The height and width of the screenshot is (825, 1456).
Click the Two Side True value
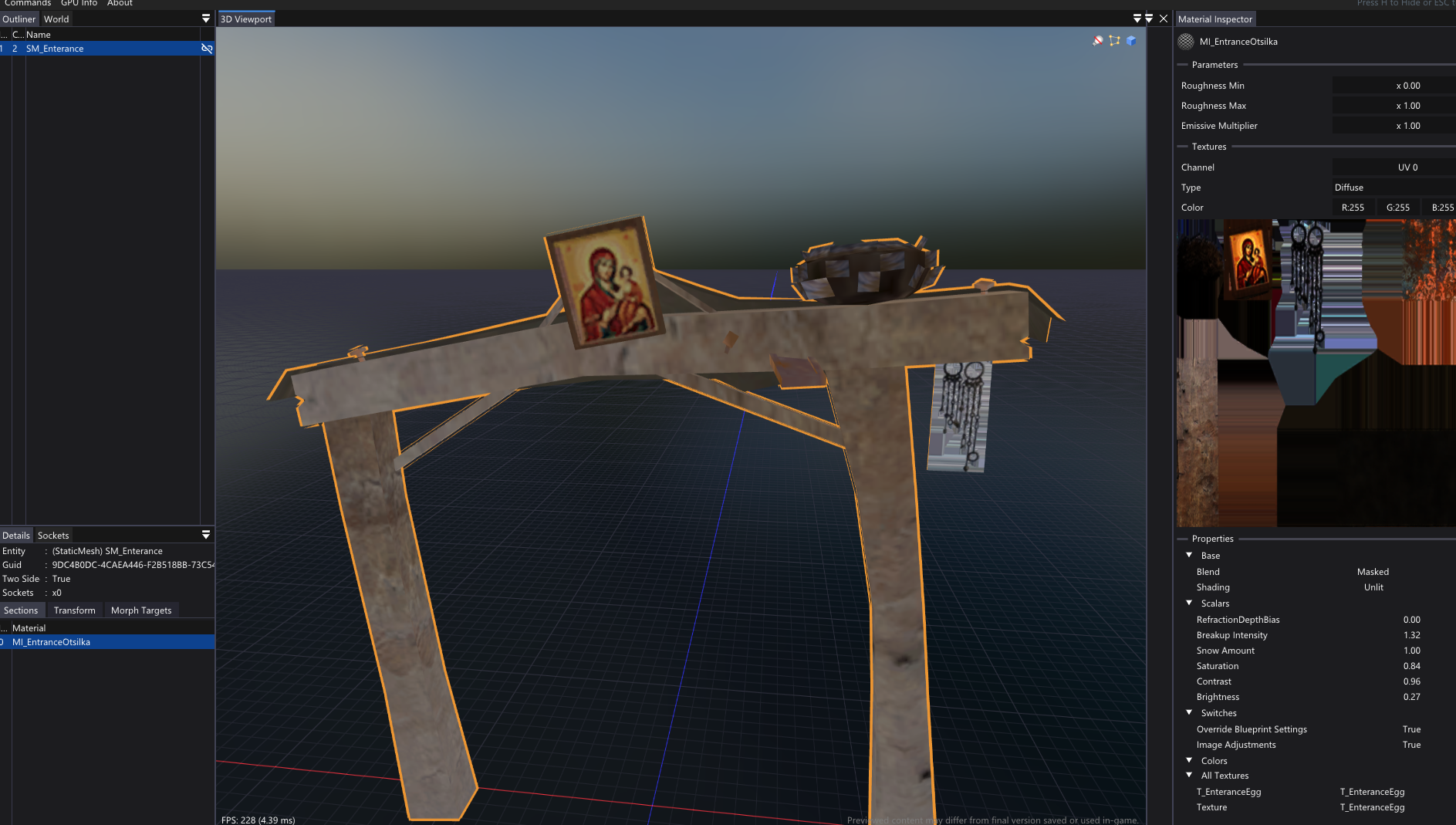coord(62,579)
